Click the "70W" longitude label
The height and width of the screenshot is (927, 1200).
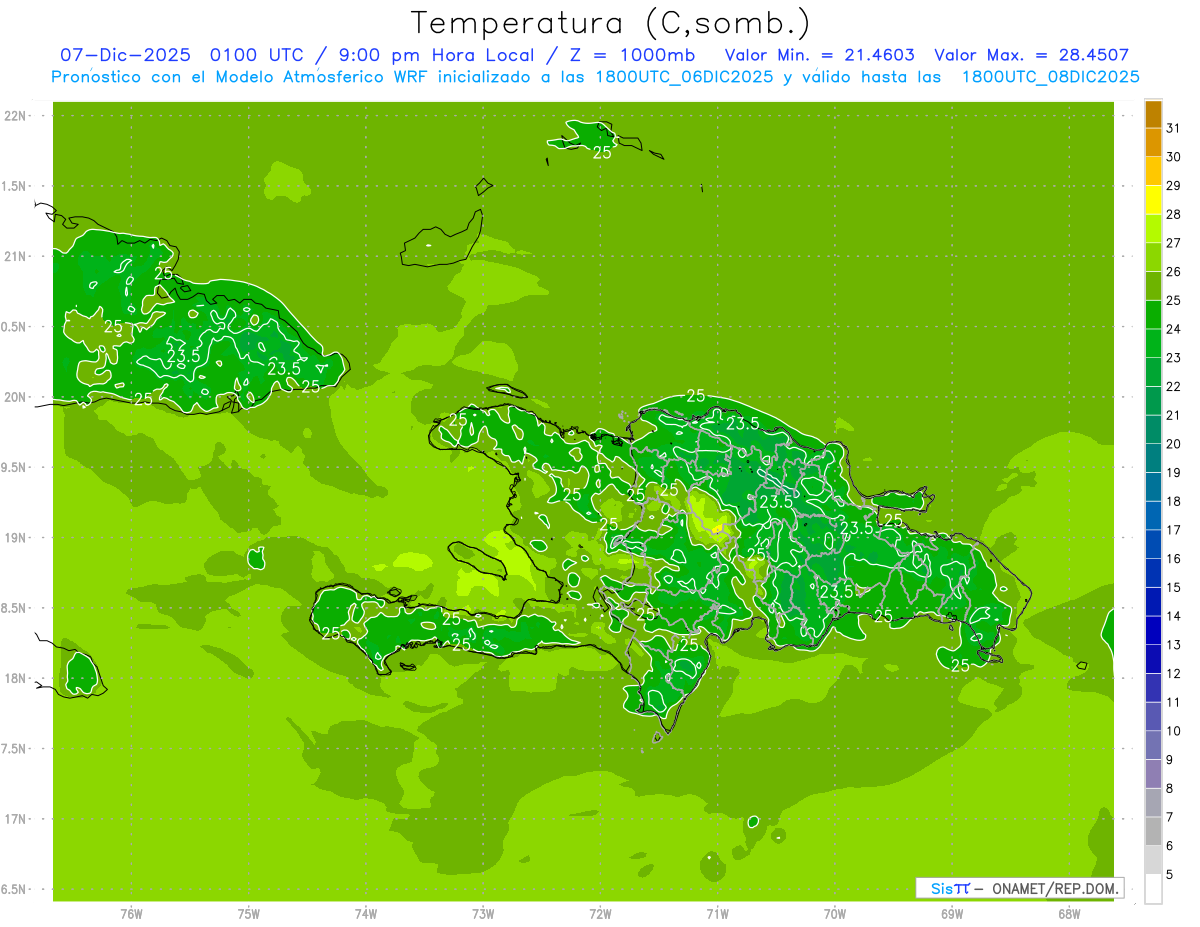click(x=835, y=914)
